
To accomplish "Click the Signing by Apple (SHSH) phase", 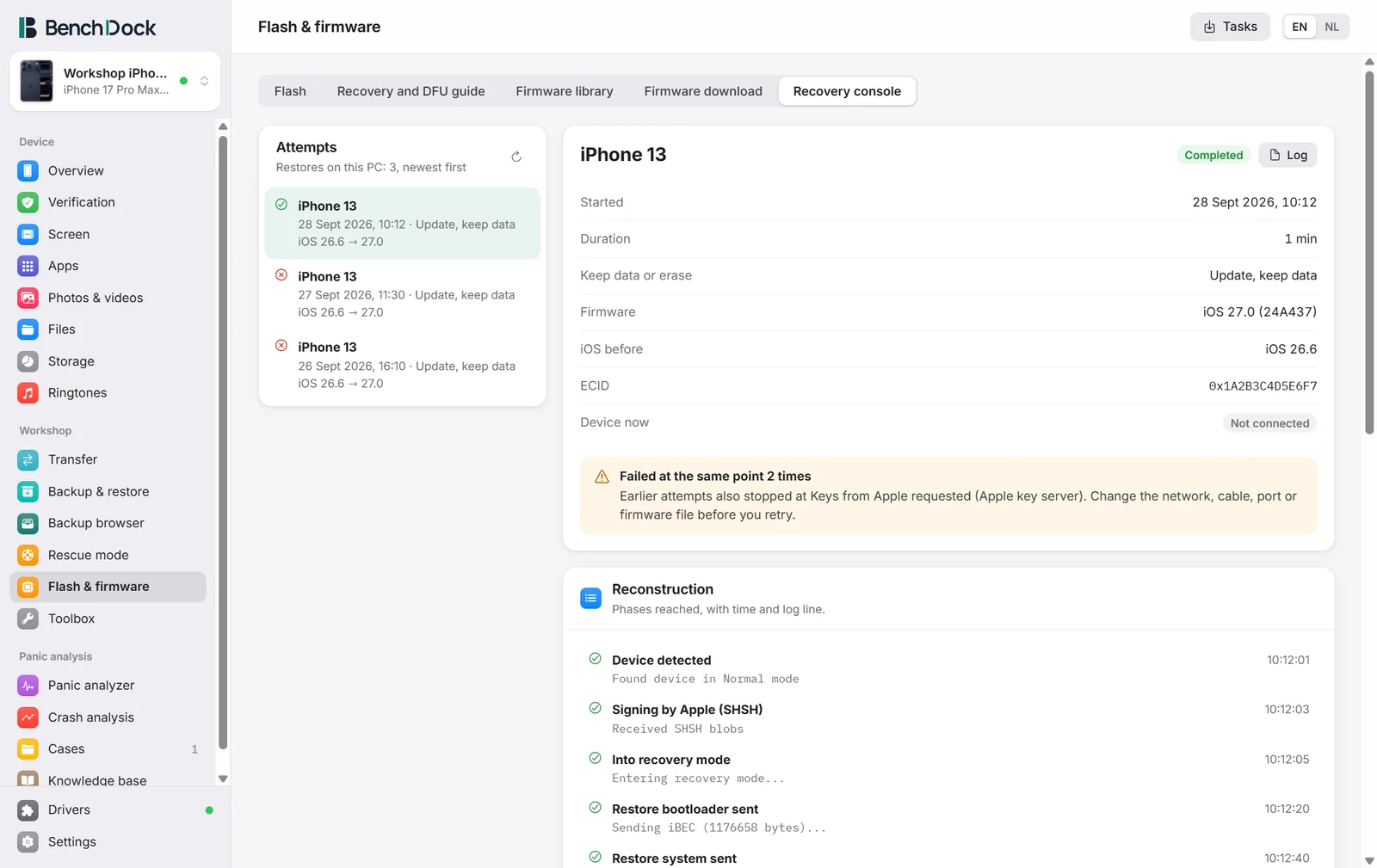I will click(948, 718).
